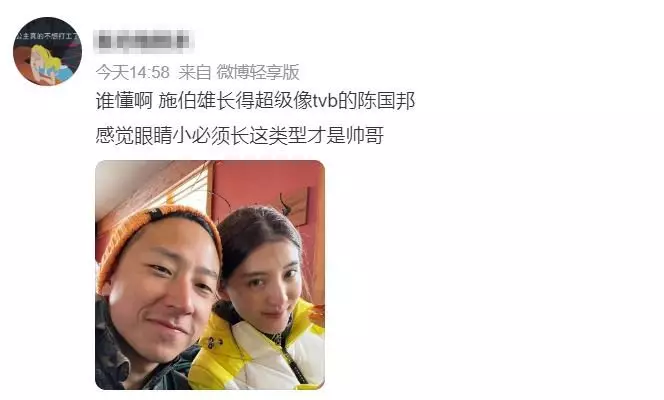Click the 来自 label beside the timestamp
This screenshot has height=400, width=664.
[194, 72]
